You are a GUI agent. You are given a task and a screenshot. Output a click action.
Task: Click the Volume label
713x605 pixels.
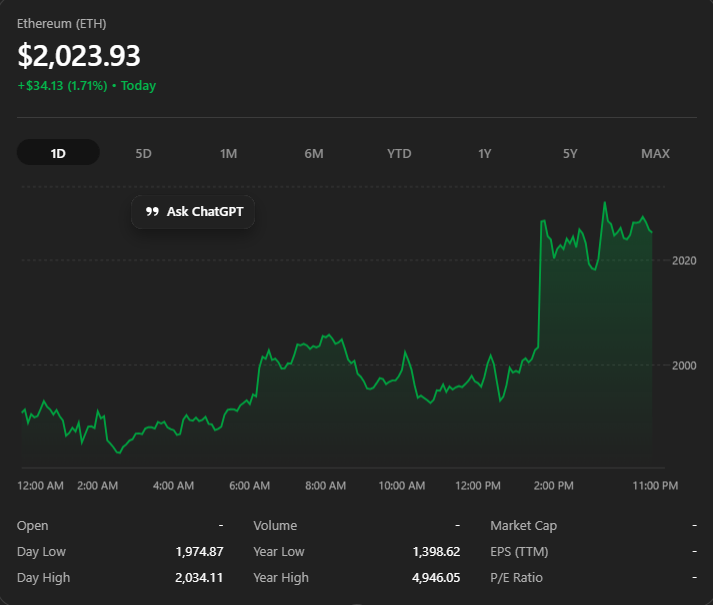click(275, 525)
